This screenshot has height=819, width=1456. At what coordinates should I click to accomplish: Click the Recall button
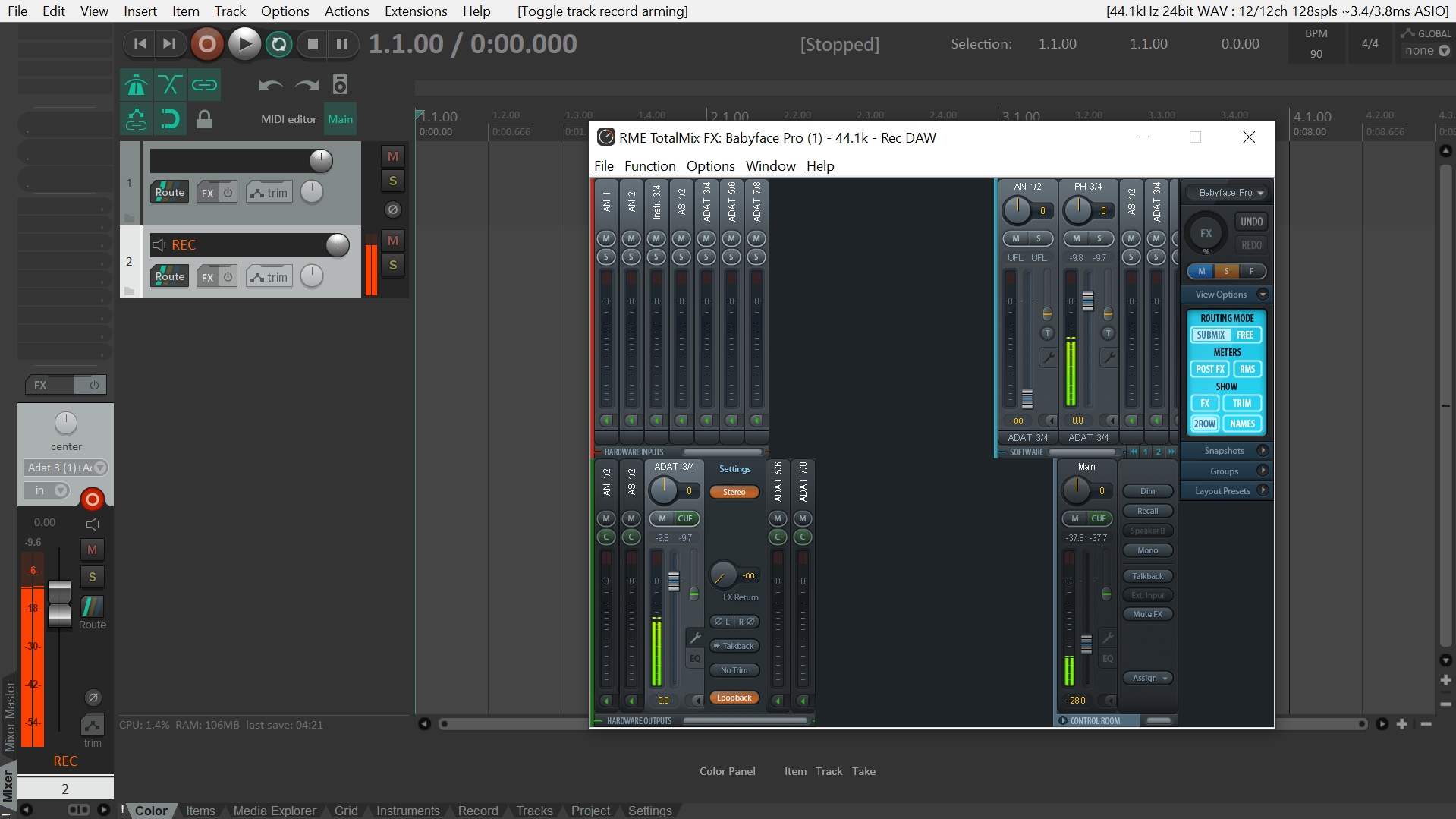click(x=1147, y=511)
